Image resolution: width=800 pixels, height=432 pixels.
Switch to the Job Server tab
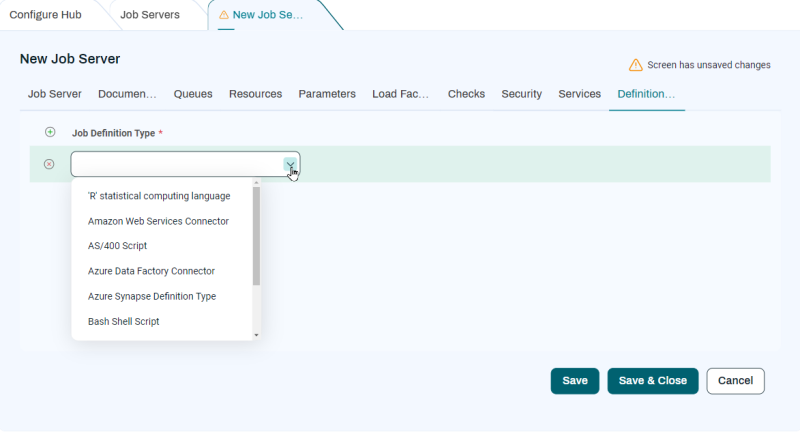point(55,94)
